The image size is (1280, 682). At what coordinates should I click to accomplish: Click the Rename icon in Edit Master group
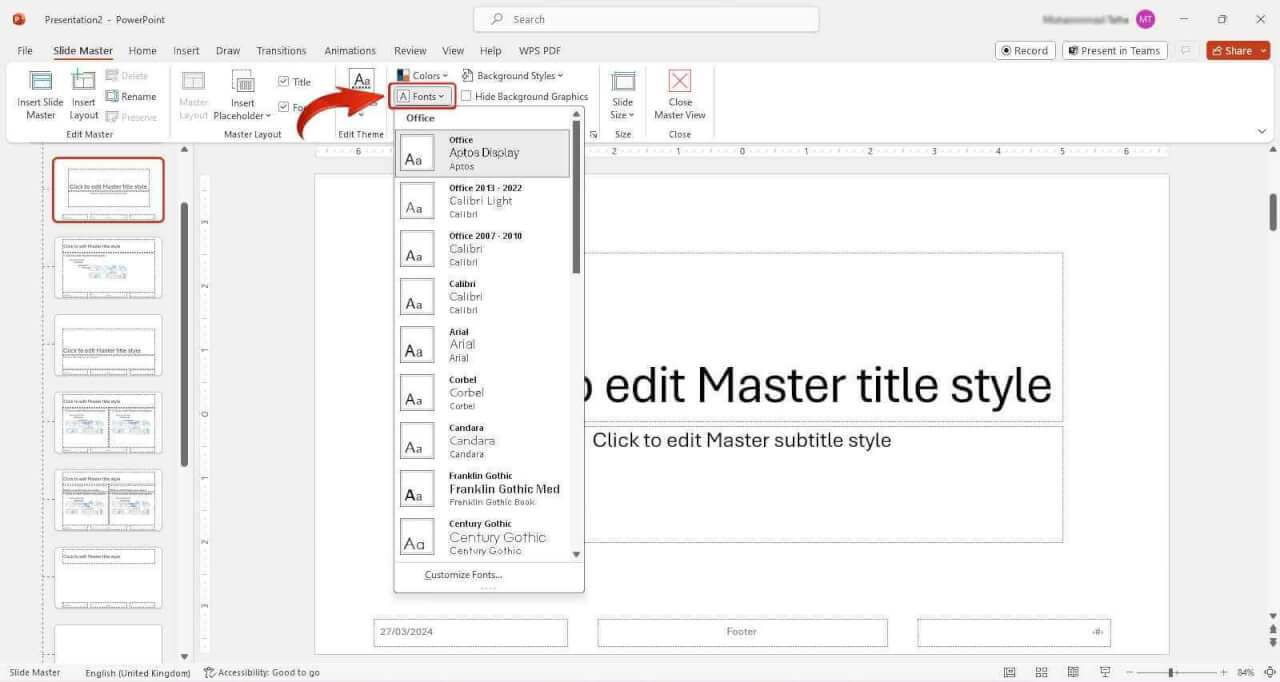[x=132, y=96]
